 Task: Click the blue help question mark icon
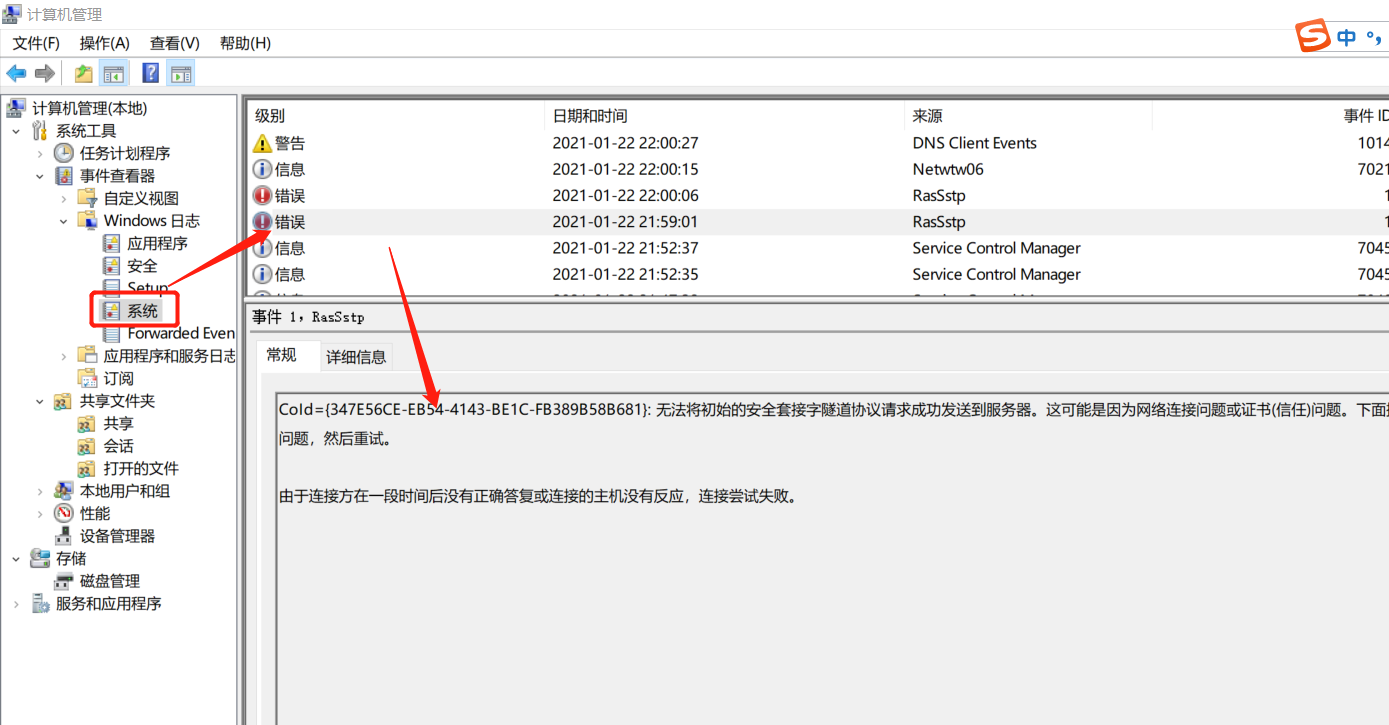click(151, 74)
